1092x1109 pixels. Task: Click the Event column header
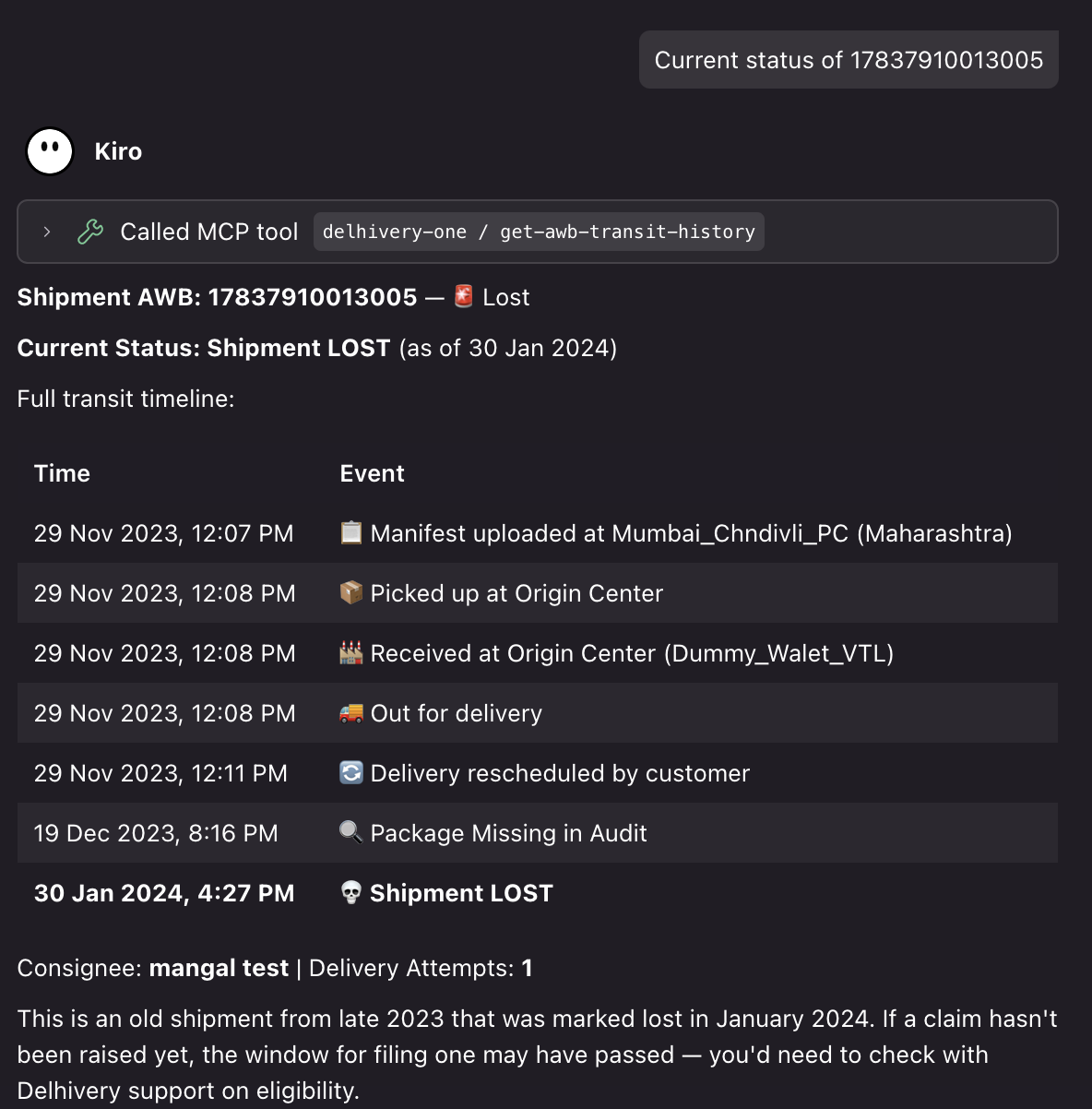pyautogui.click(x=372, y=473)
